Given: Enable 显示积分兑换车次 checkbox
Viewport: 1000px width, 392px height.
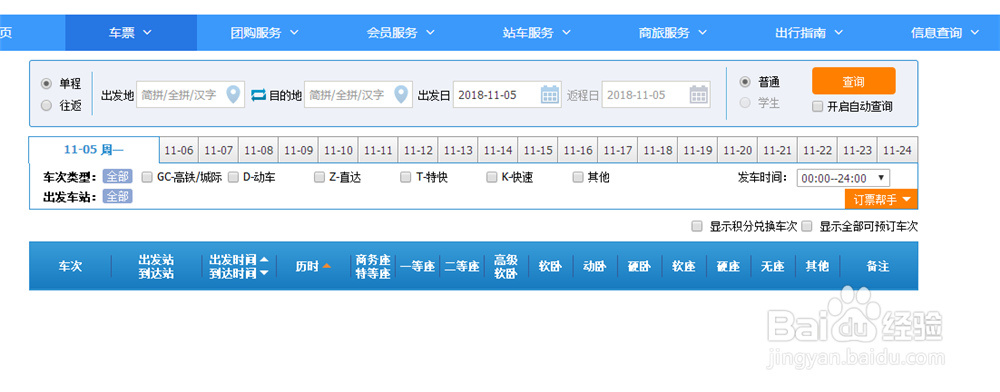Looking at the screenshot, I should pyautogui.click(x=697, y=226).
